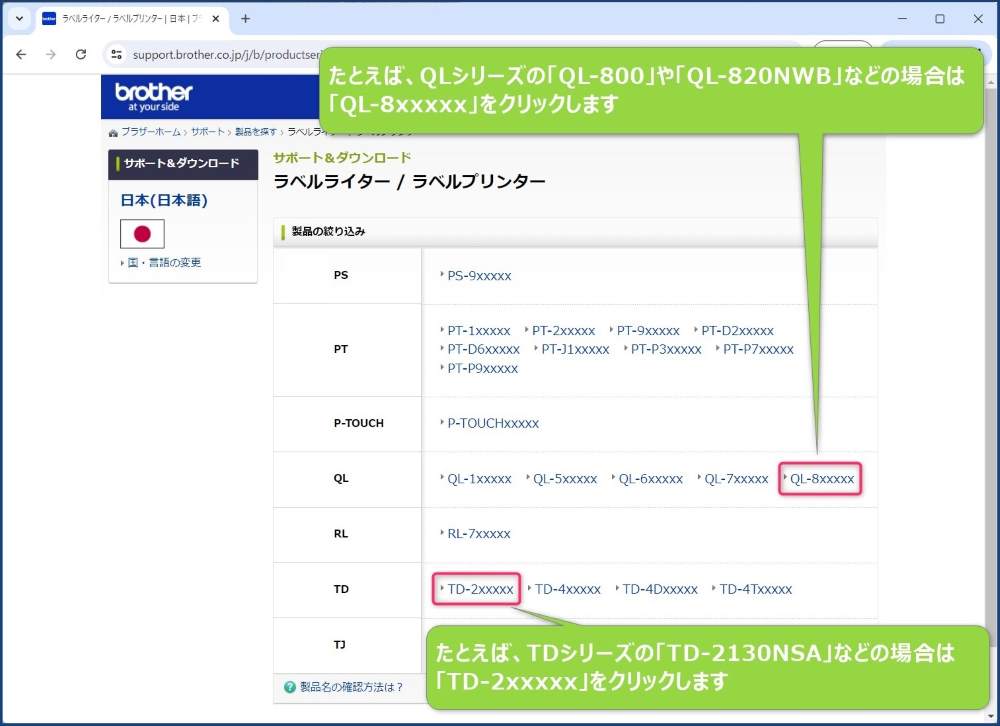
Task: Select the PT-2xxxxx series link
Action: point(563,331)
